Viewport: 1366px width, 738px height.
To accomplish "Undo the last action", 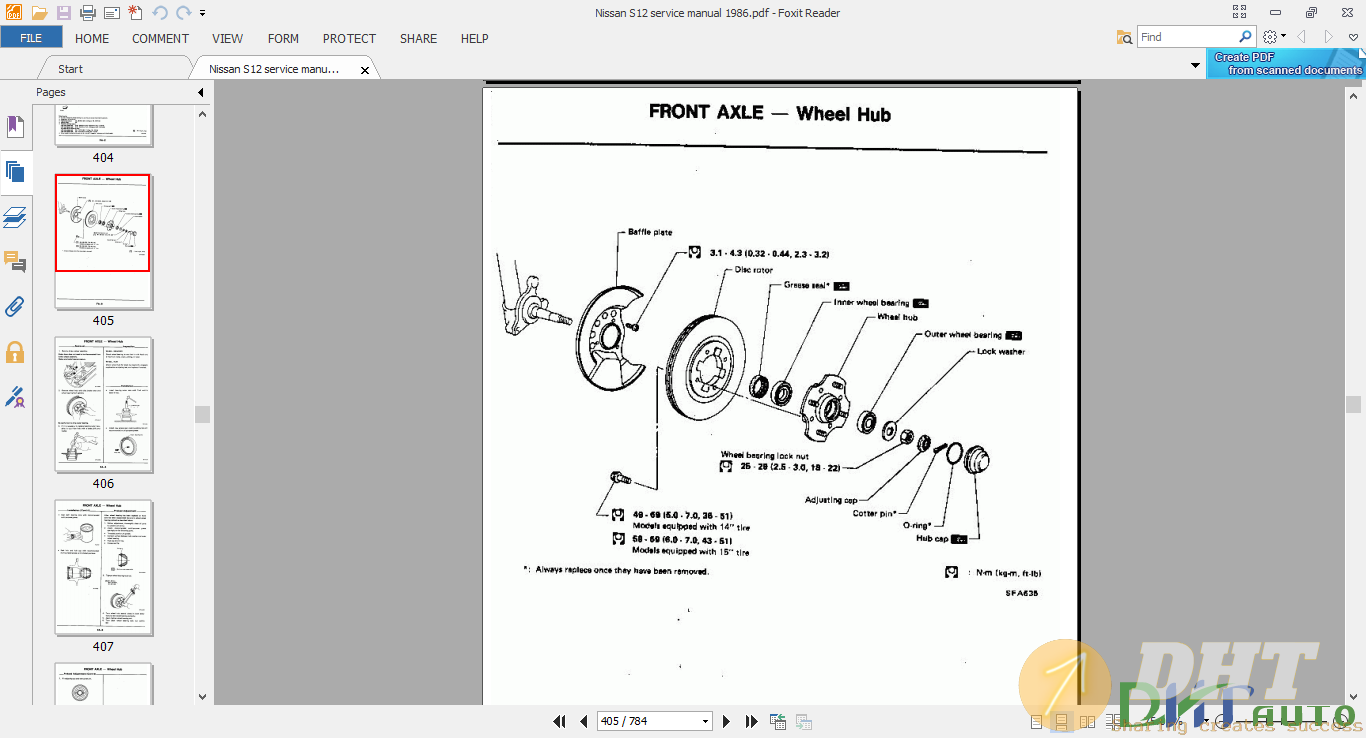I will click(160, 13).
